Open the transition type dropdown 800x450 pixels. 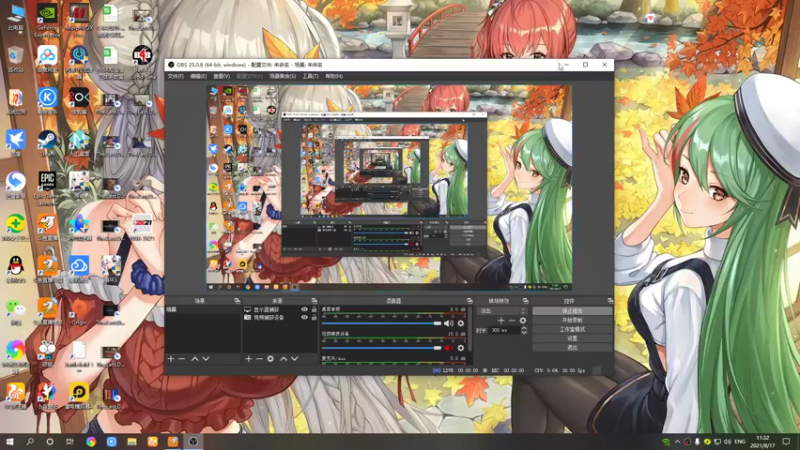coord(502,311)
